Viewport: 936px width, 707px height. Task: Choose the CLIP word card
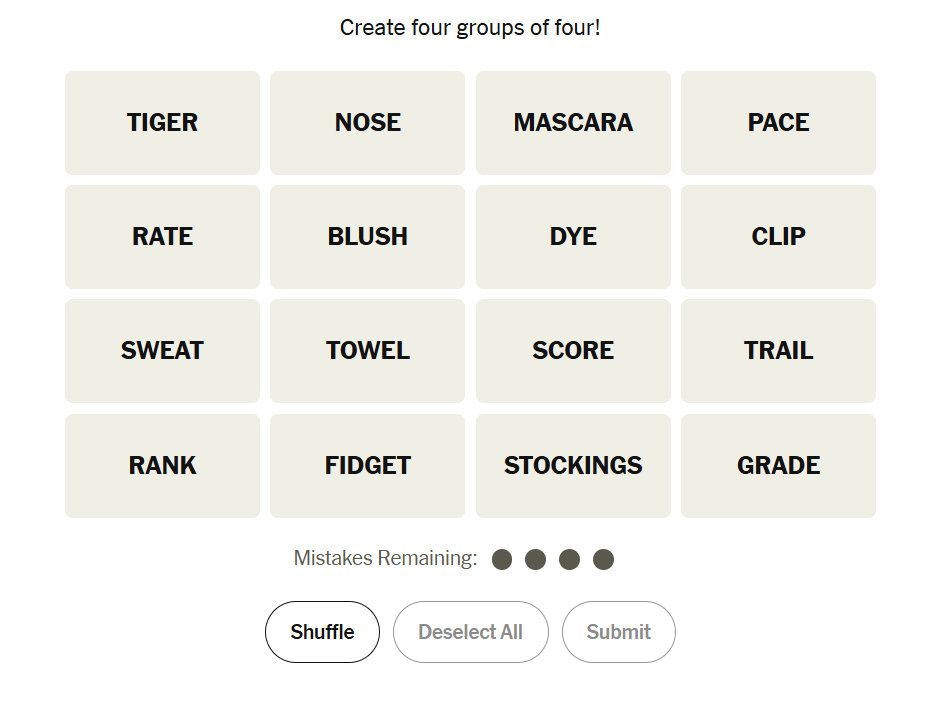[x=778, y=237]
